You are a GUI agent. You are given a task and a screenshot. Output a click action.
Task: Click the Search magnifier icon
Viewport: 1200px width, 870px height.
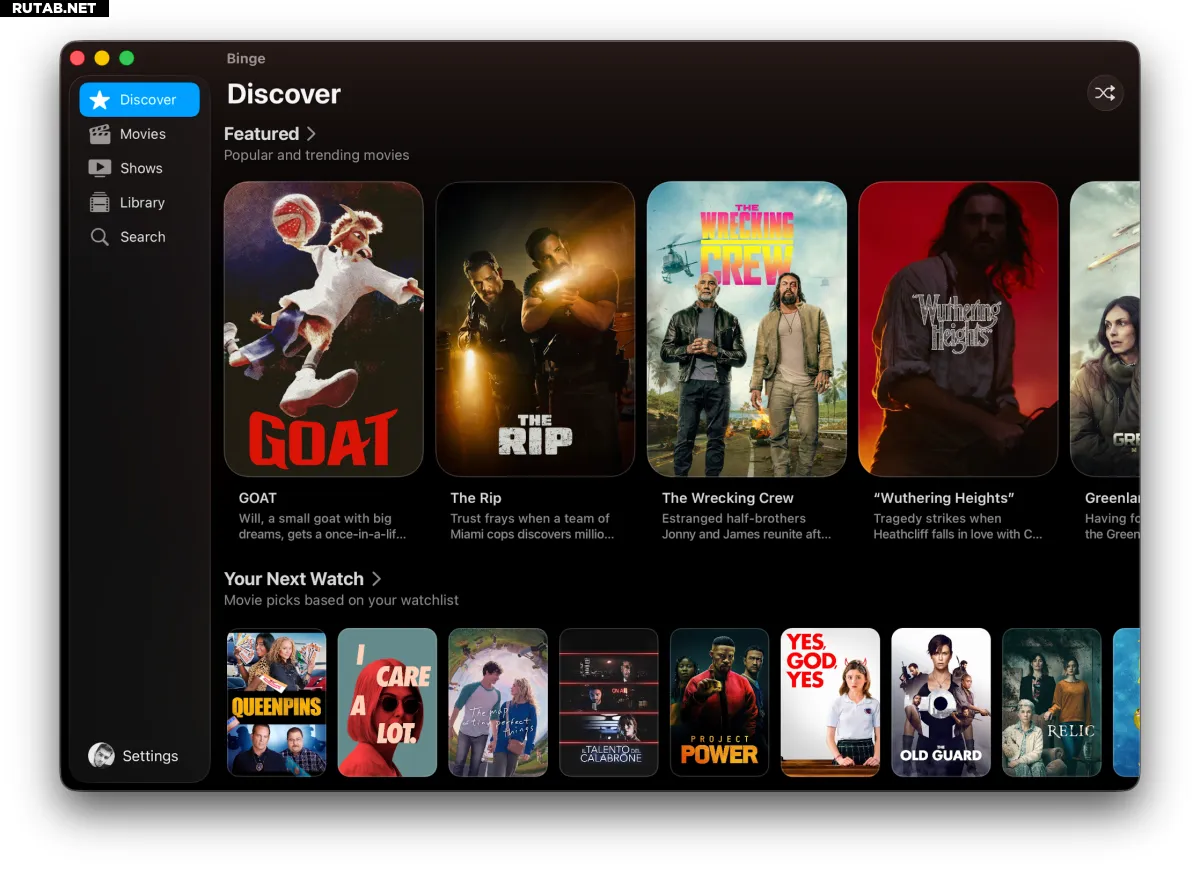coord(100,237)
